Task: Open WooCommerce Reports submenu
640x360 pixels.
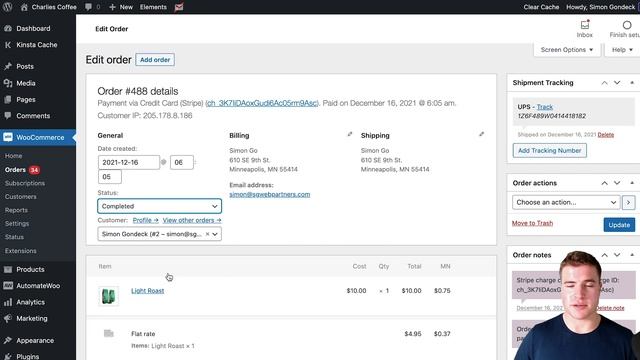Action: 16,210
